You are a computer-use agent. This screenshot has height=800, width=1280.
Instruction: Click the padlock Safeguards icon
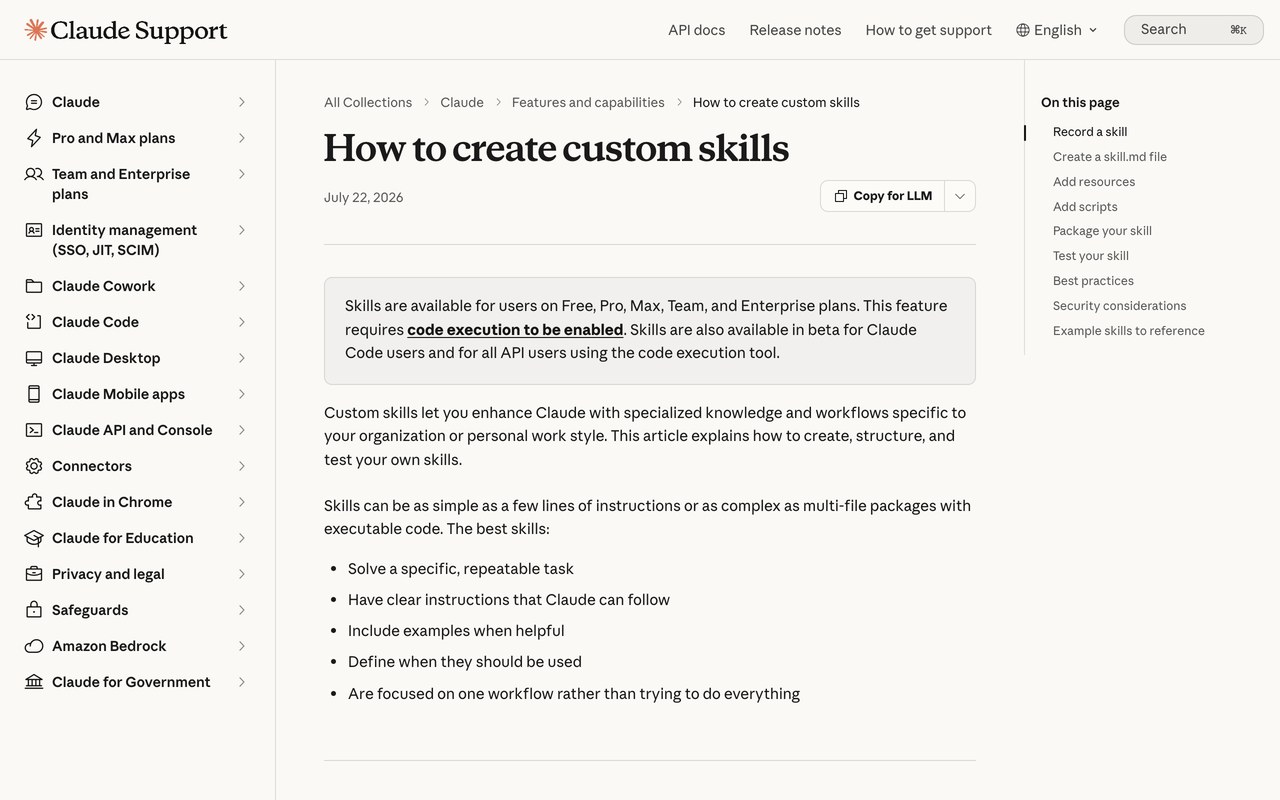34,610
